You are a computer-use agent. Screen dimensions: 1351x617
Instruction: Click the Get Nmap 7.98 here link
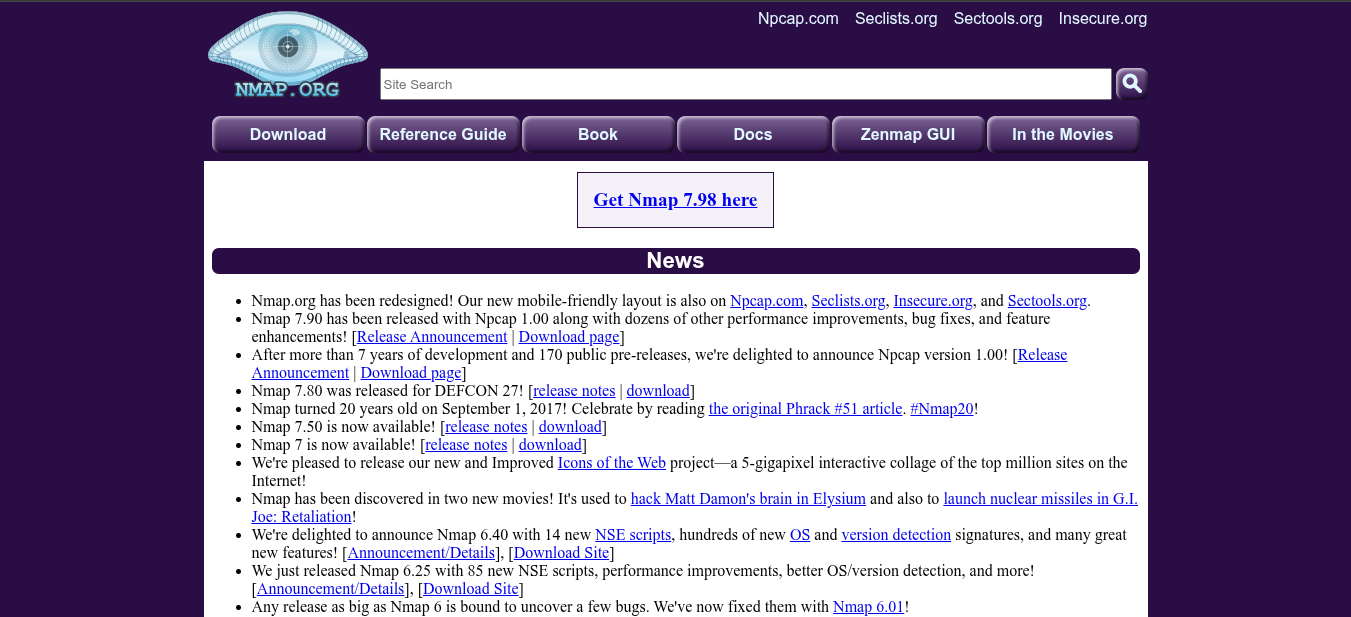pyautogui.click(x=675, y=200)
